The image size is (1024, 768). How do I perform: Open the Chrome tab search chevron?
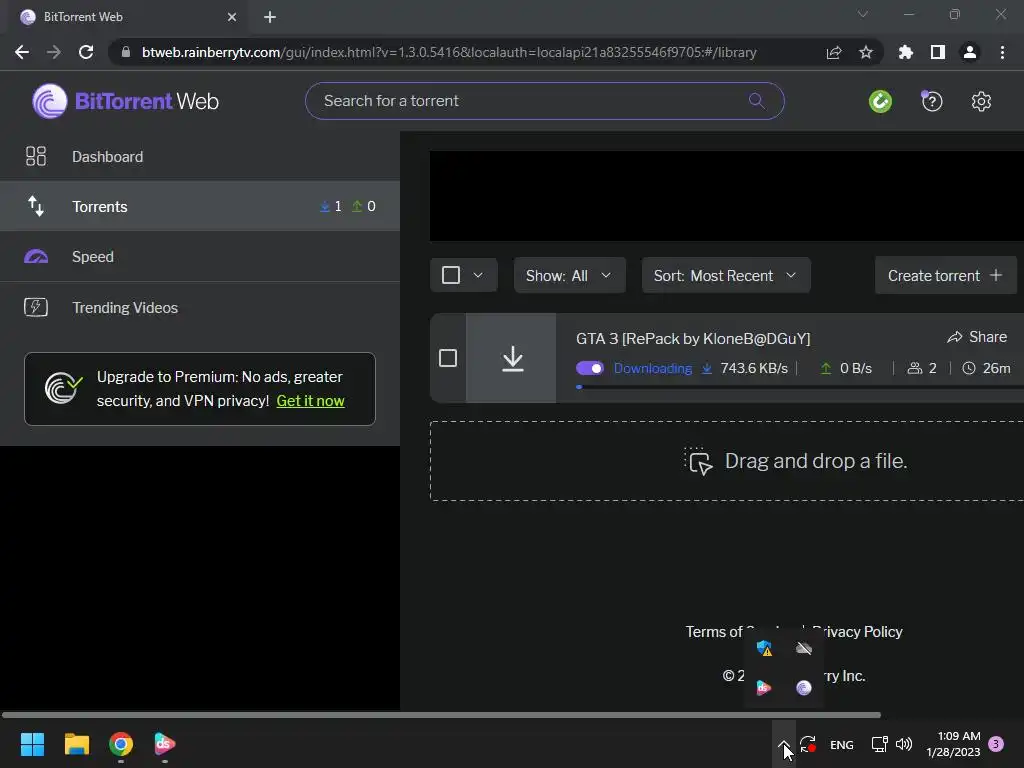[x=863, y=14]
